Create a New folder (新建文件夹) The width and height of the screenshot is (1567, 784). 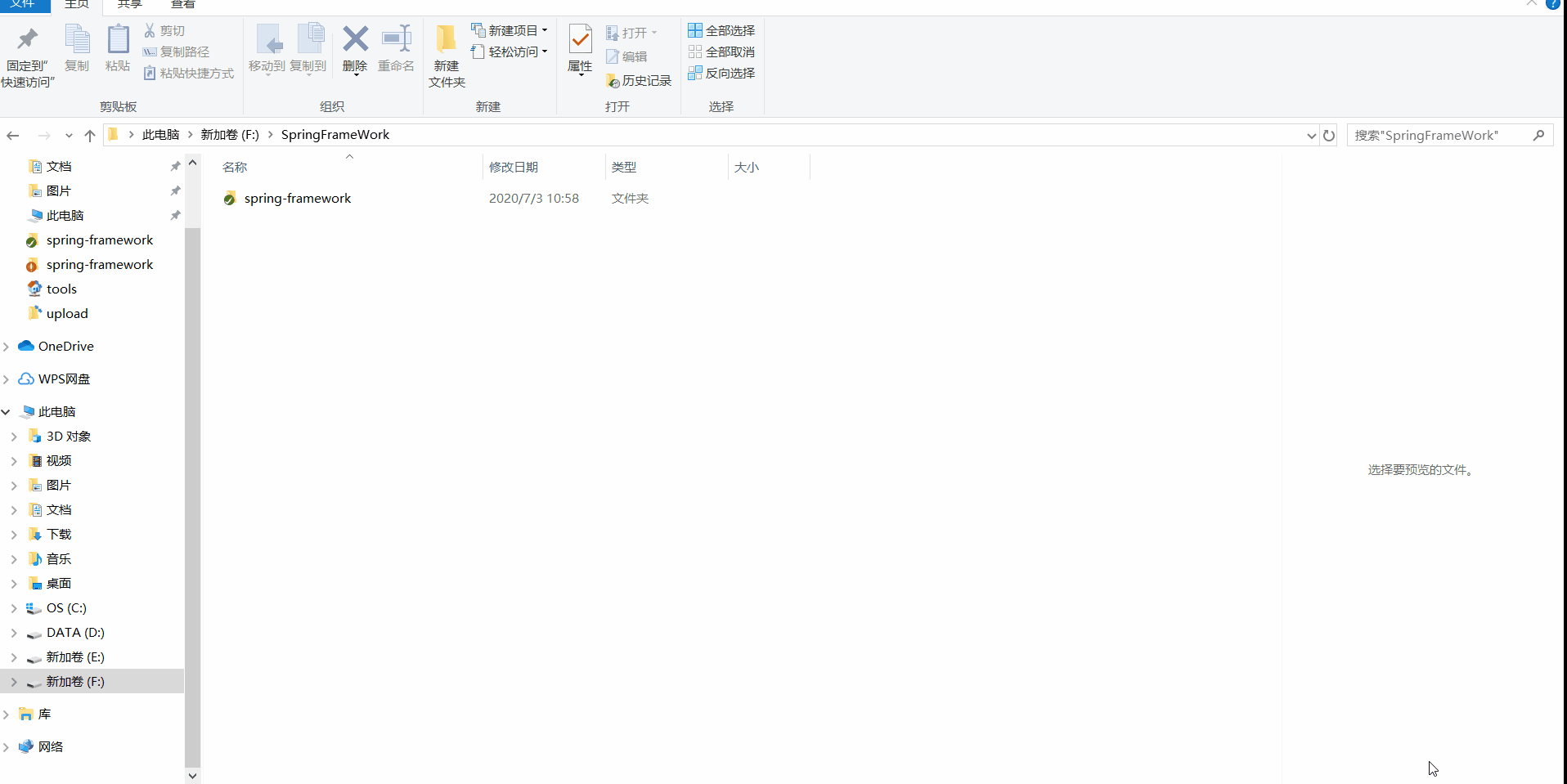click(x=447, y=56)
